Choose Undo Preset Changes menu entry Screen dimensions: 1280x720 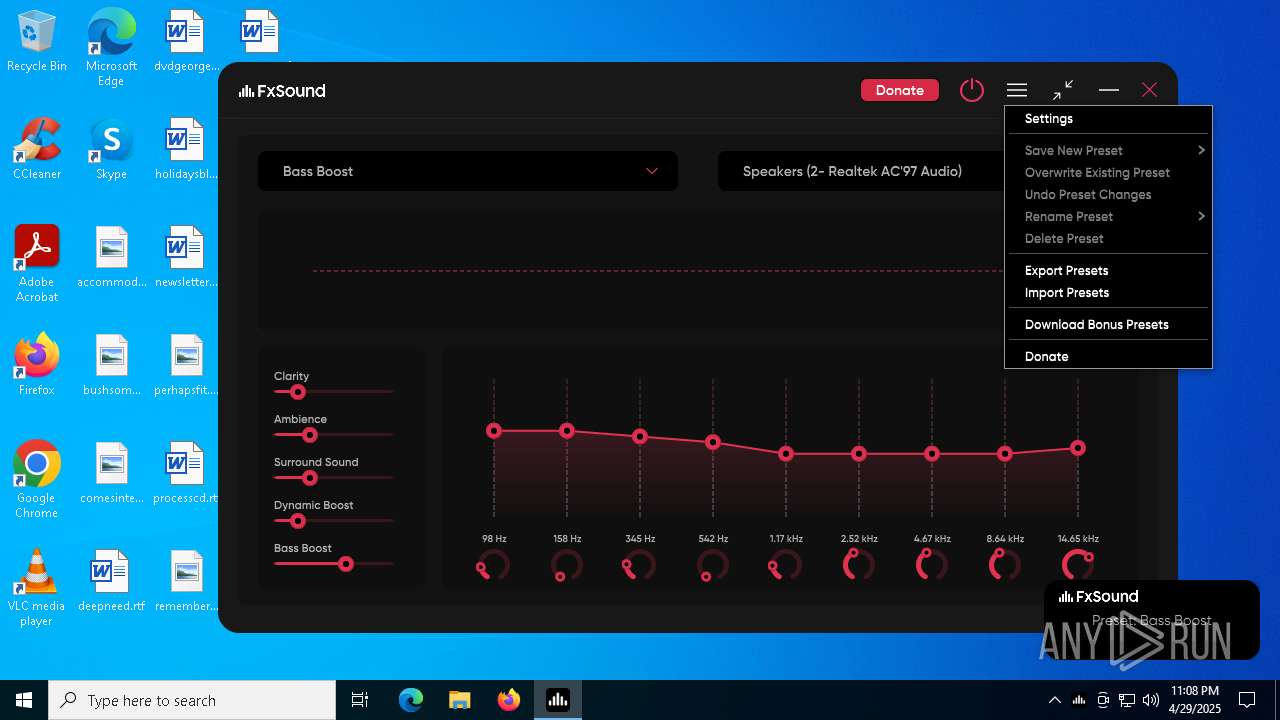tap(1108, 195)
